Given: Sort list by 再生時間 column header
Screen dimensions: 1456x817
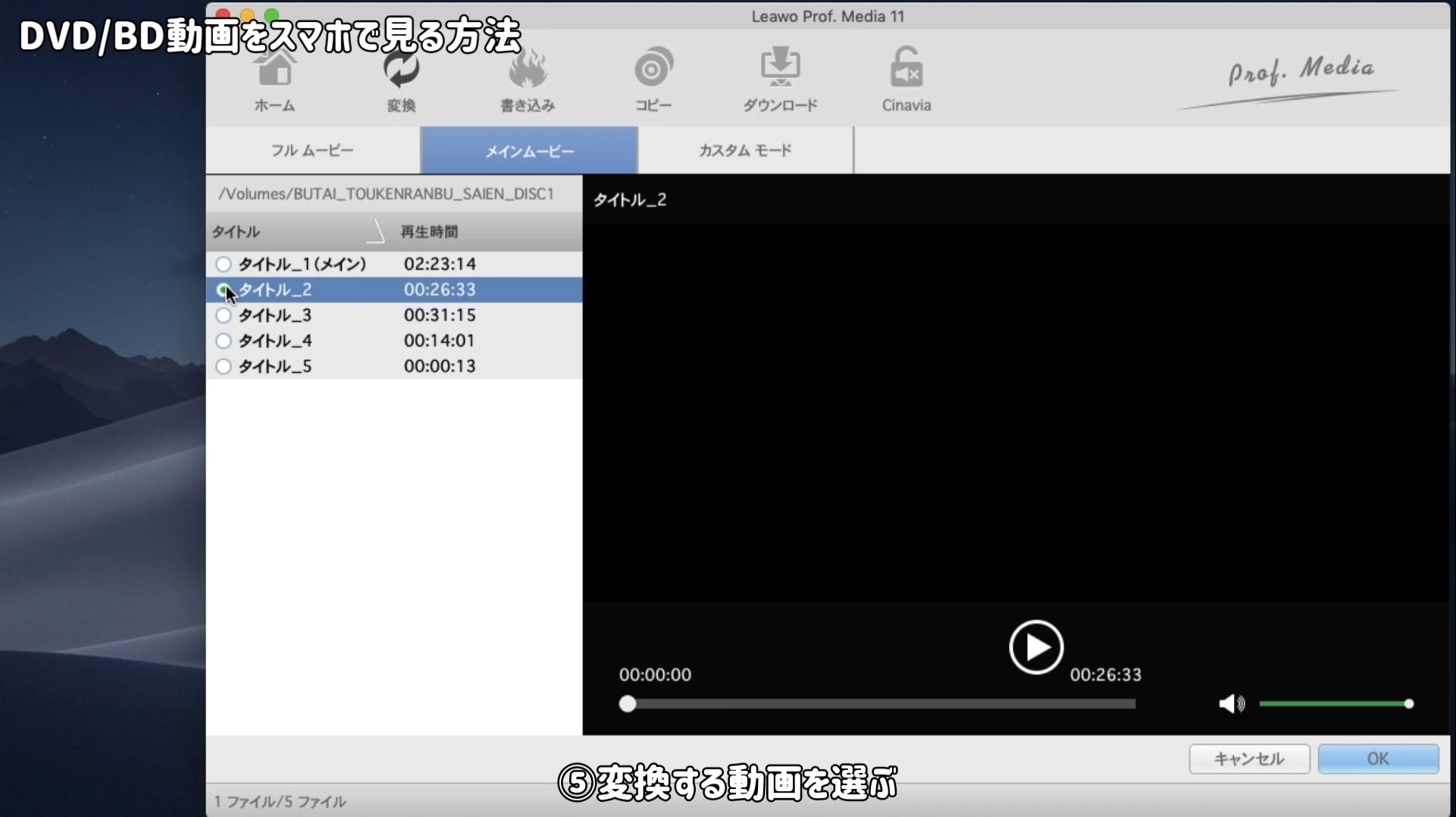Looking at the screenshot, I should (x=429, y=232).
